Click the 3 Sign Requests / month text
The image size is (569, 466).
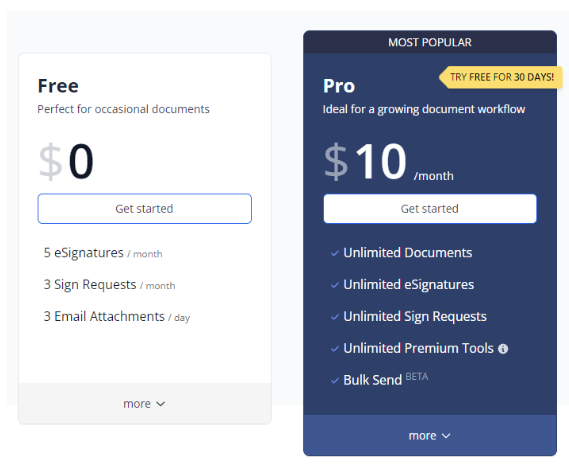(x=109, y=285)
